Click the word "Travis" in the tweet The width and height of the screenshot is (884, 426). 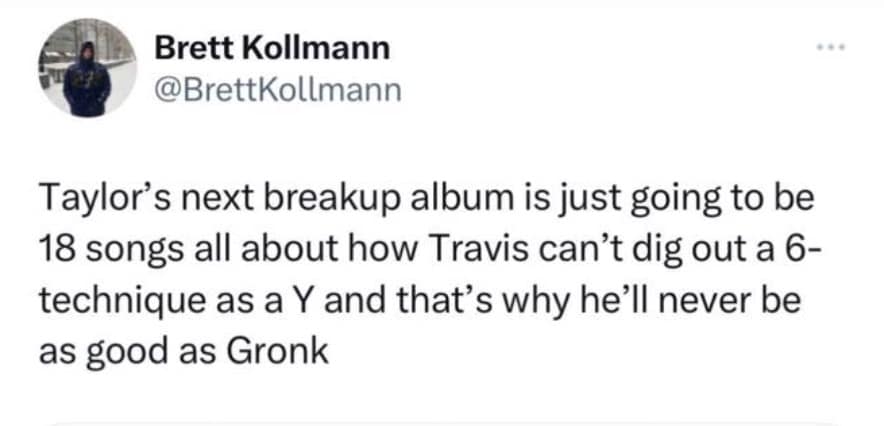point(480,246)
